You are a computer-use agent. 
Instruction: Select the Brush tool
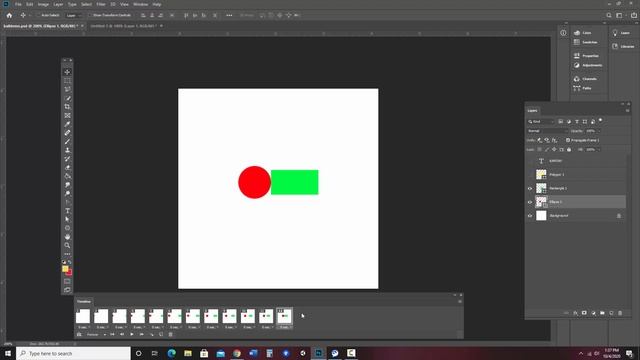(67, 142)
